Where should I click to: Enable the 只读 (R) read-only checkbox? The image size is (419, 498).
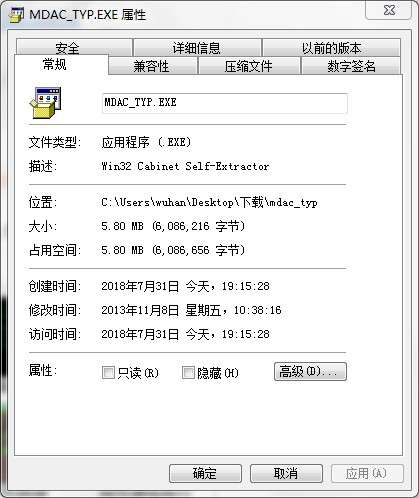click(x=108, y=372)
